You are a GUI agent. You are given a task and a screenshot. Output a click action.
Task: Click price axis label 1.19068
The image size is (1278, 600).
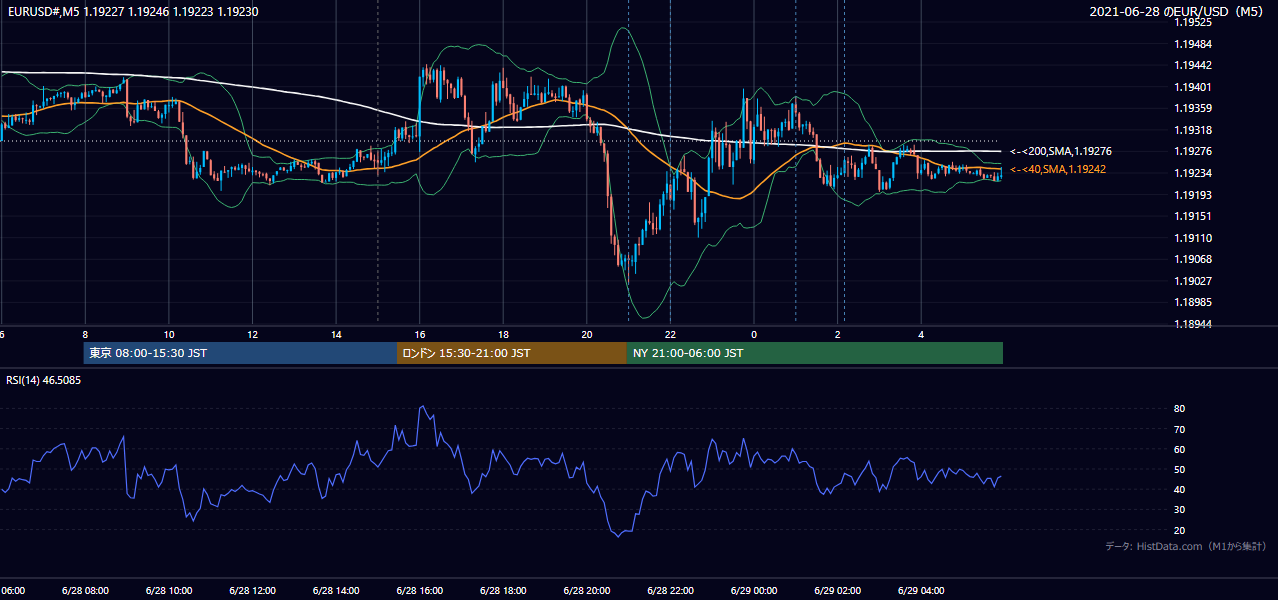(1193, 259)
